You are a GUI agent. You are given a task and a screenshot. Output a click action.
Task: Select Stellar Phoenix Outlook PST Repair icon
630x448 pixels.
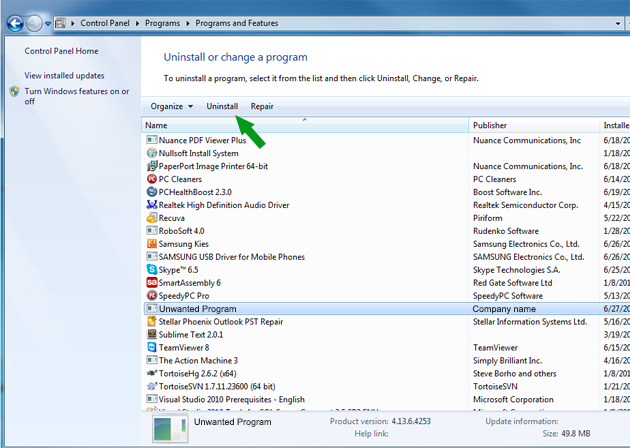151,321
